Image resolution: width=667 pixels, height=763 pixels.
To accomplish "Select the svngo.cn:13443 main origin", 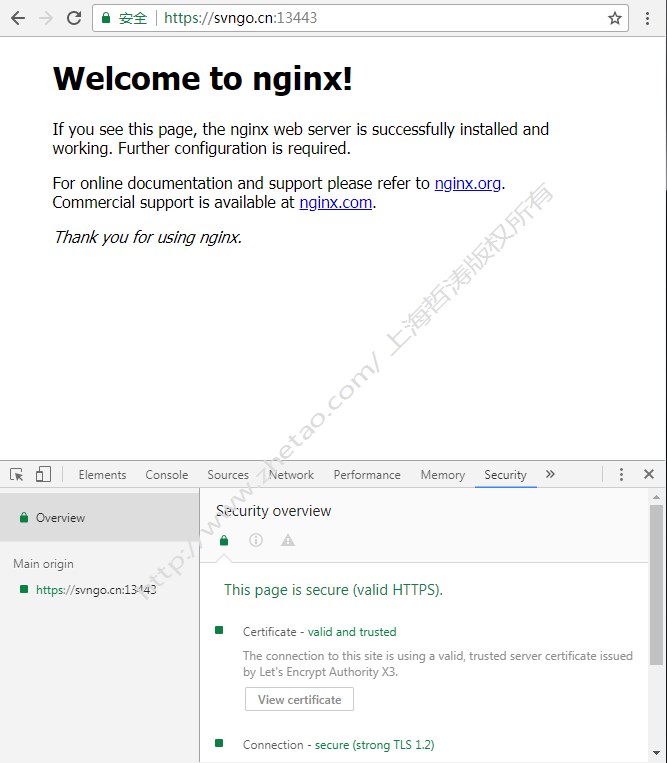I will click(x=95, y=590).
